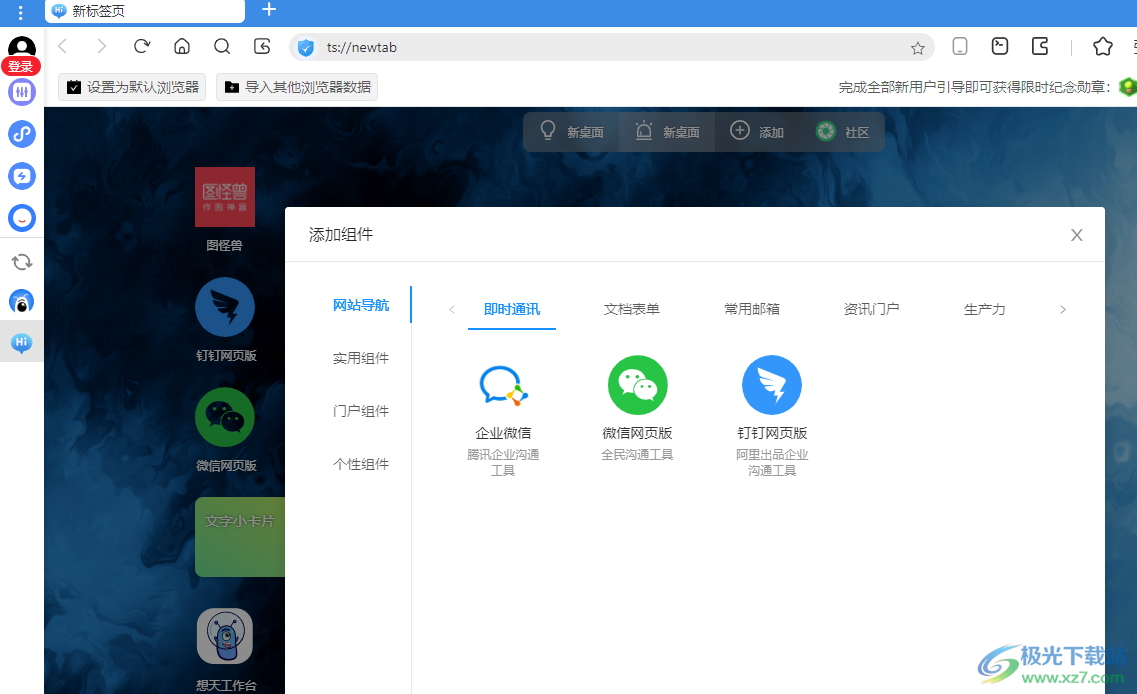Launch 图怪兽 from the desktop shortcuts
The image size is (1137, 694).
tap(224, 197)
